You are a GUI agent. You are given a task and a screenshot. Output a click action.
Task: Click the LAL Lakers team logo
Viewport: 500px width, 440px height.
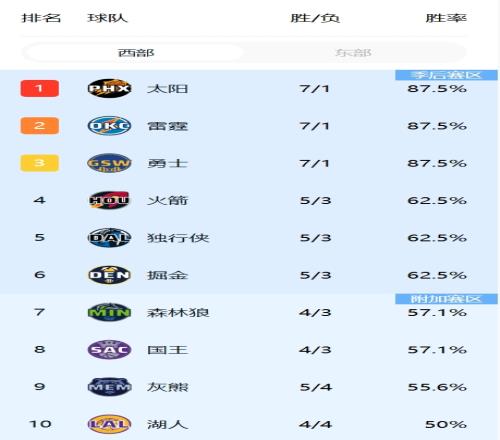point(109,424)
